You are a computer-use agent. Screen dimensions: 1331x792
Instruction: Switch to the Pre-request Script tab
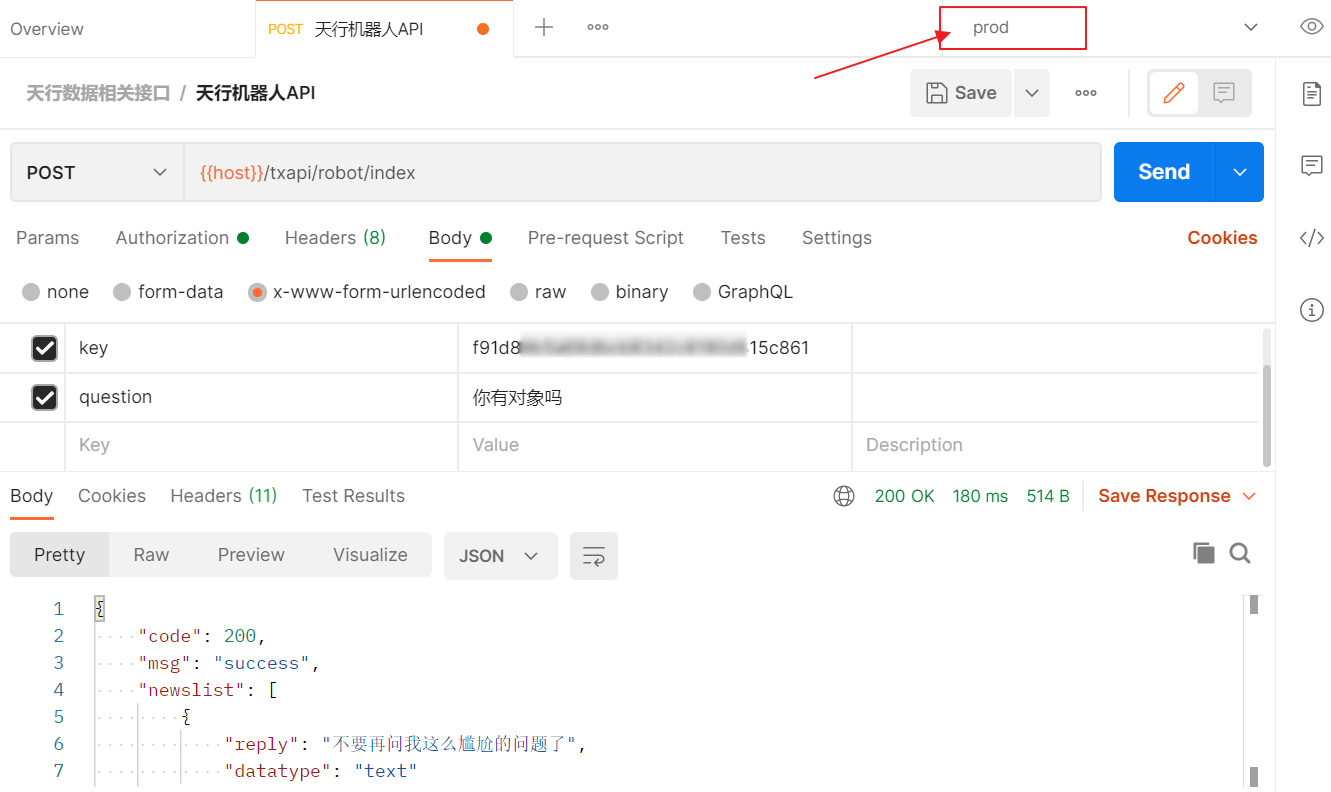click(605, 238)
